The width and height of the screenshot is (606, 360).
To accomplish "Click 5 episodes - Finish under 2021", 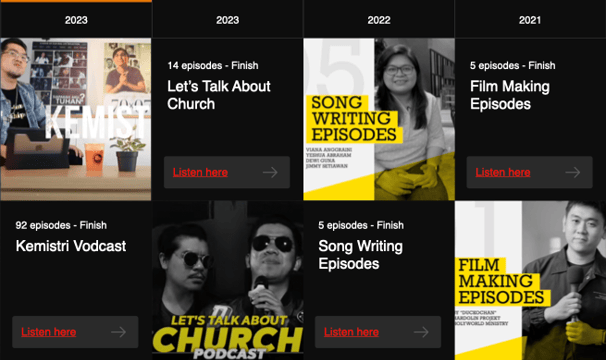I will click(x=512, y=65).
